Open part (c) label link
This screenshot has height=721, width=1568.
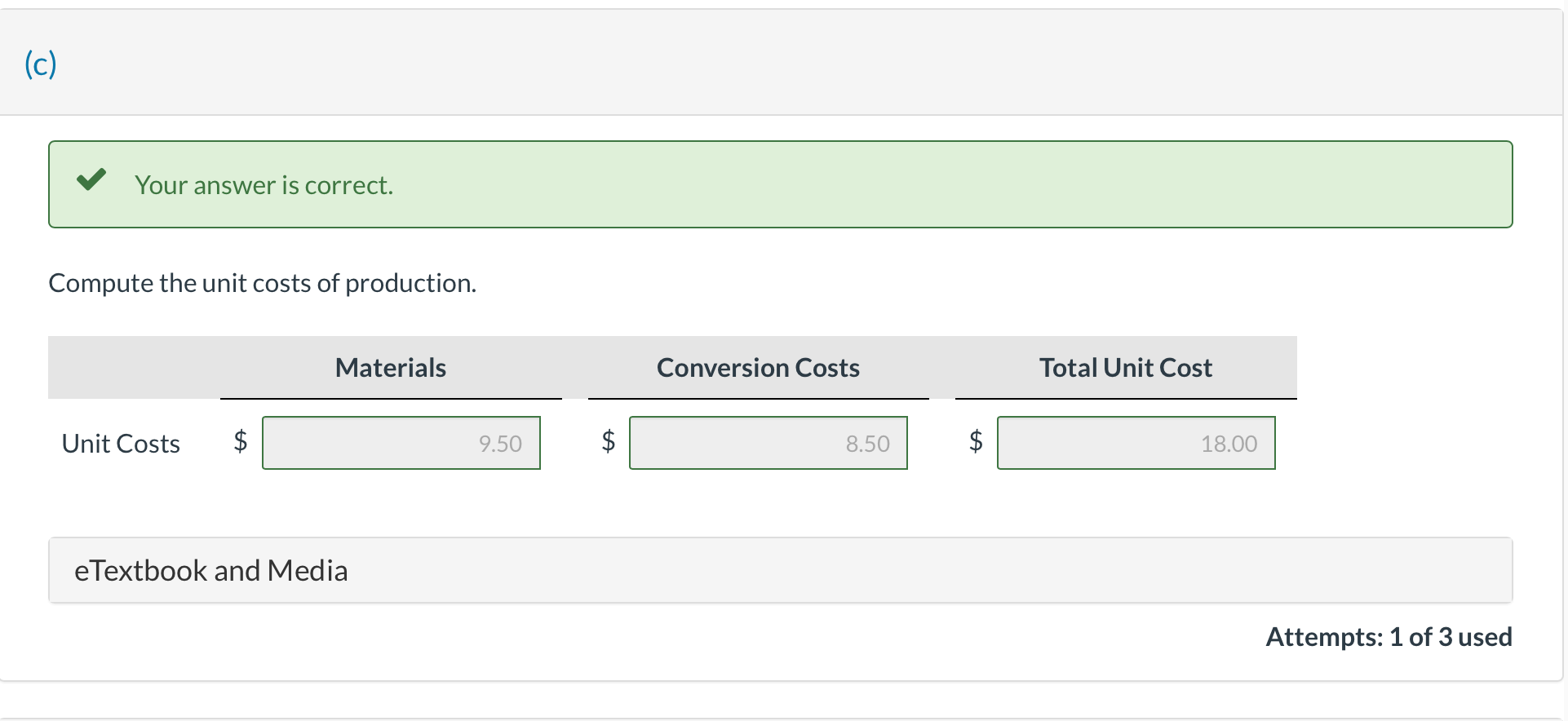[41, 64]
